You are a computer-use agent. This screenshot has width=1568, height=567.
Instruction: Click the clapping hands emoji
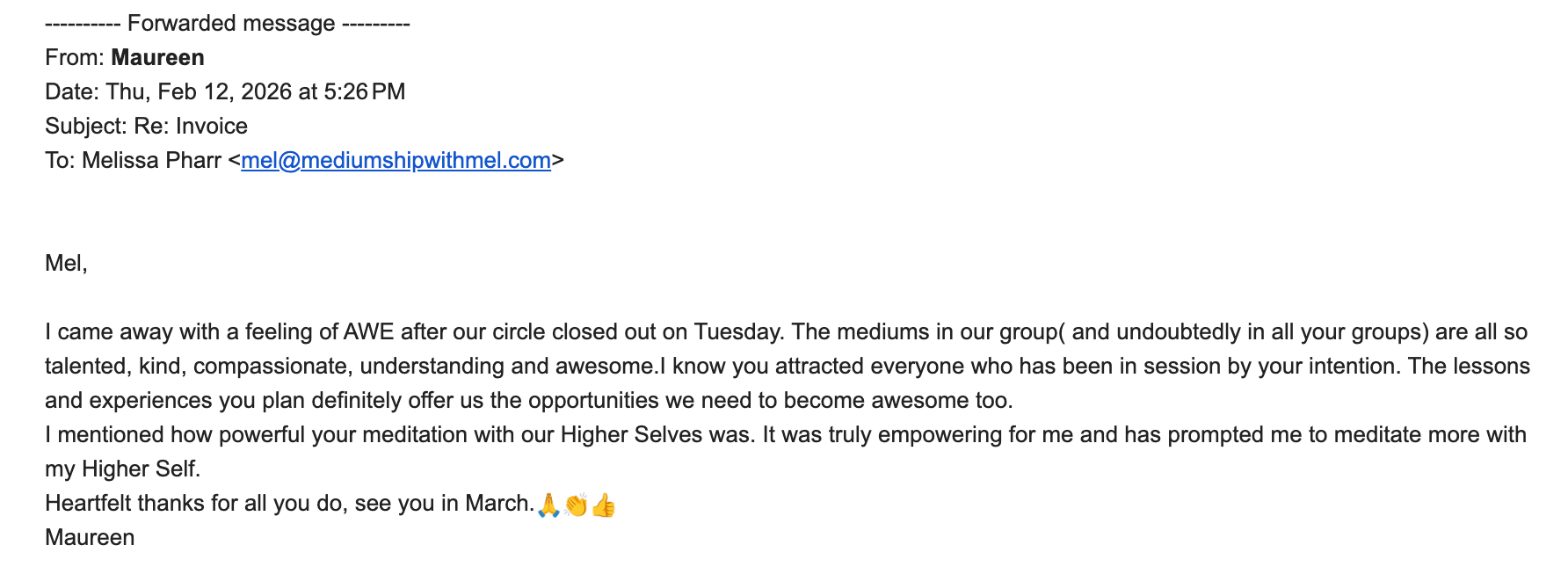coord(576,505)
